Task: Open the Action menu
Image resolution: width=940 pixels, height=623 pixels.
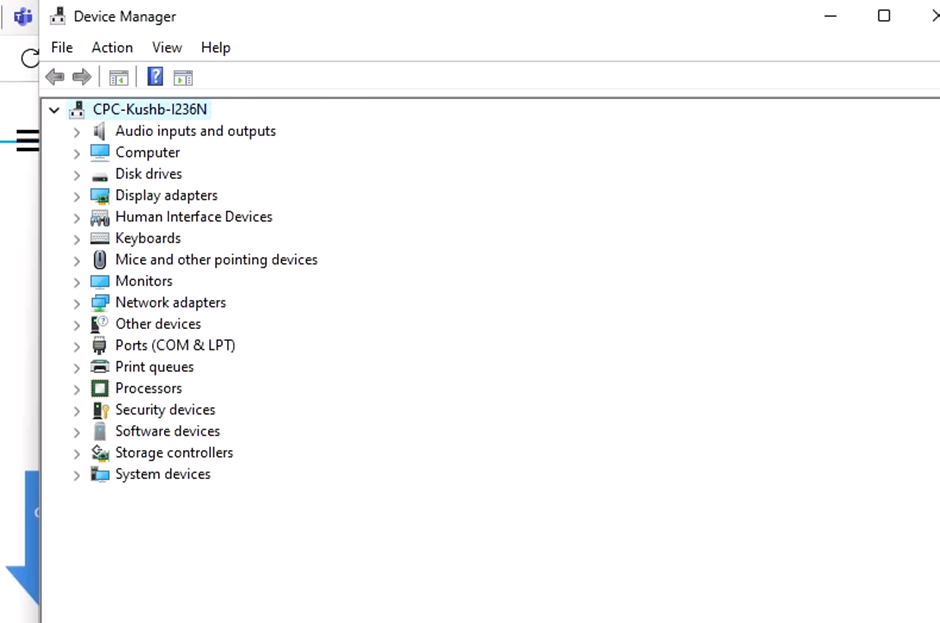Action: (112, 47)
